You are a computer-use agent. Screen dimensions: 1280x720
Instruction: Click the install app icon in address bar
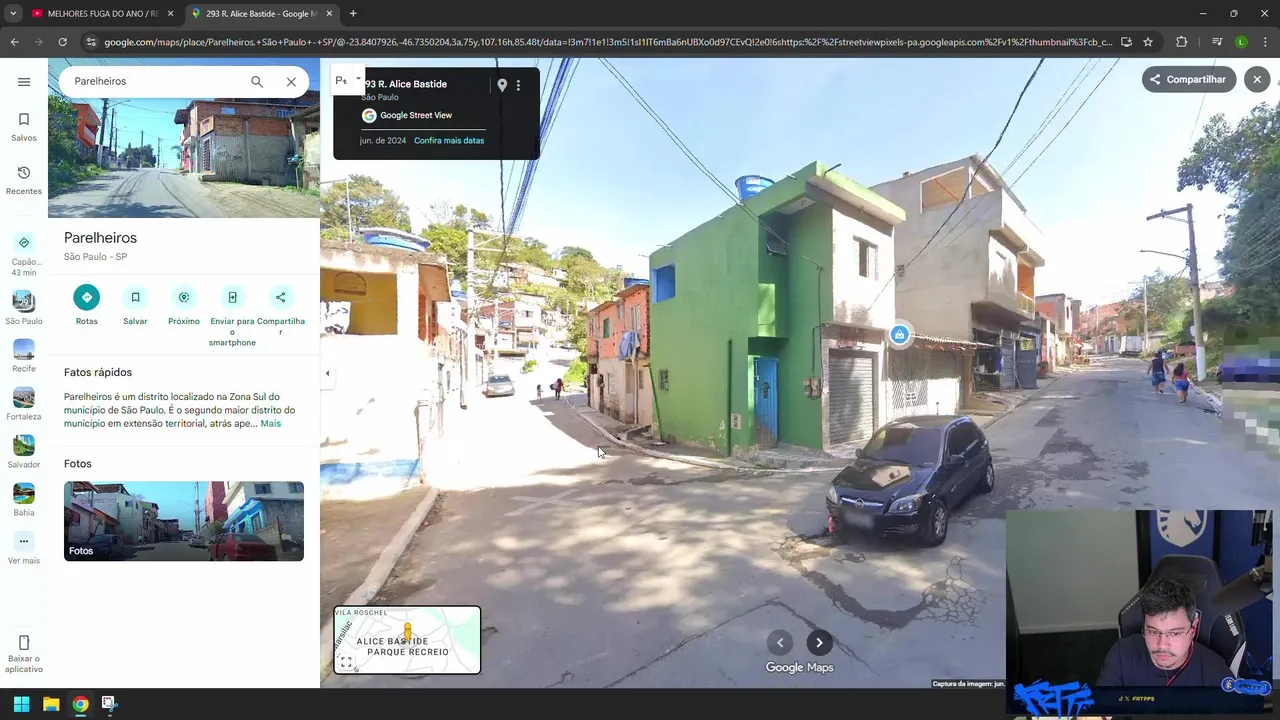coord(1126,42)
